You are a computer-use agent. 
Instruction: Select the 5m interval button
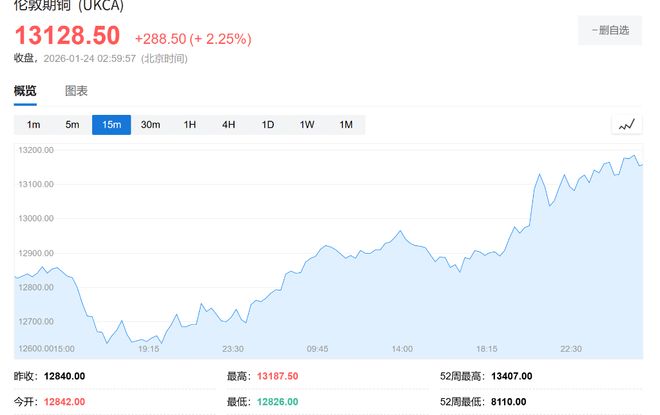(x=72, y=125)
